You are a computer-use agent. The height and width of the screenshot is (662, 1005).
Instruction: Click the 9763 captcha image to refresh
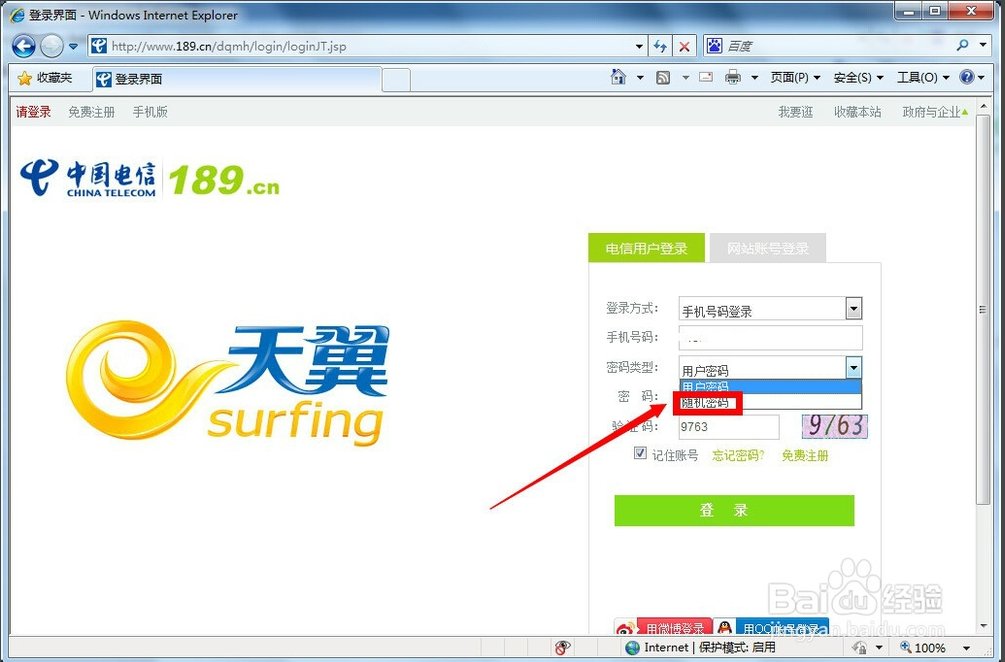[835, 427]
